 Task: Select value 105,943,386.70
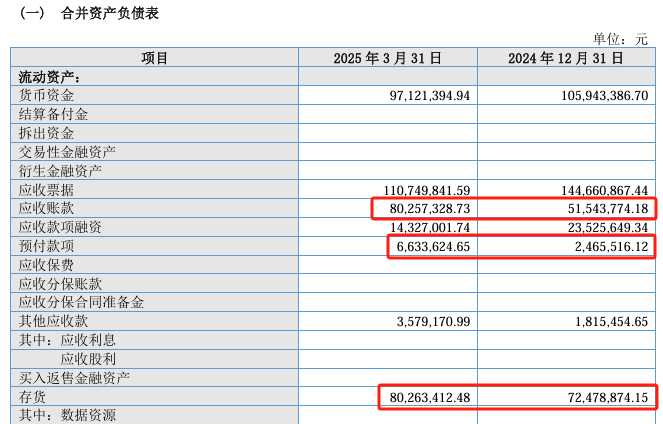tap(605, 96)
